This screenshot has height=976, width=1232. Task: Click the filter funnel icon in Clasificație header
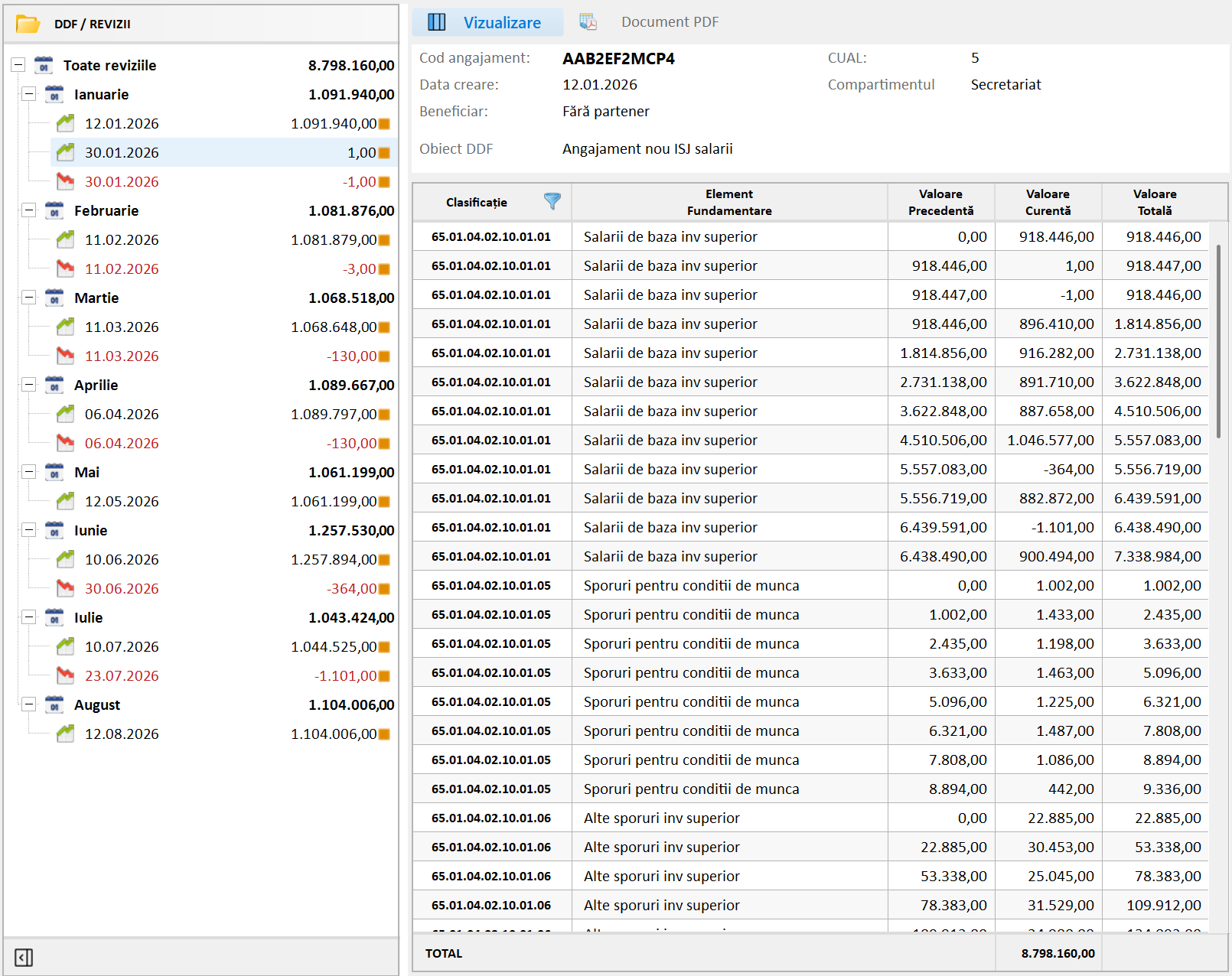tap(552, 201)
